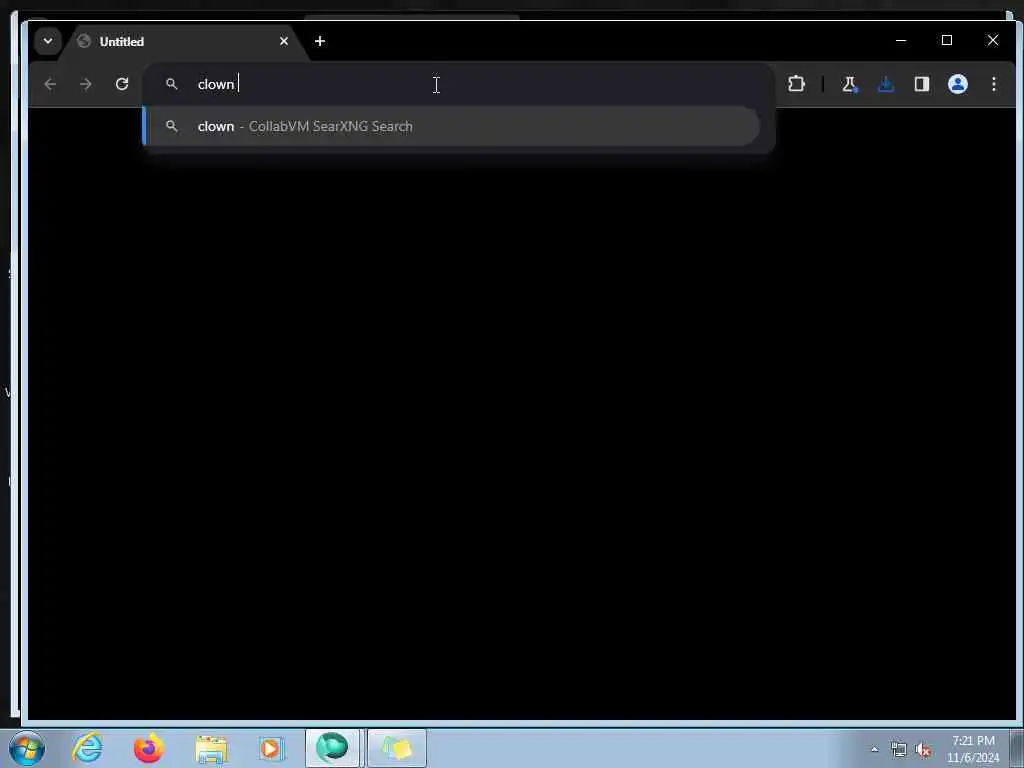Launch Firefox from the taskbar
Screen dimensions: 1024x768
point(149,748)
